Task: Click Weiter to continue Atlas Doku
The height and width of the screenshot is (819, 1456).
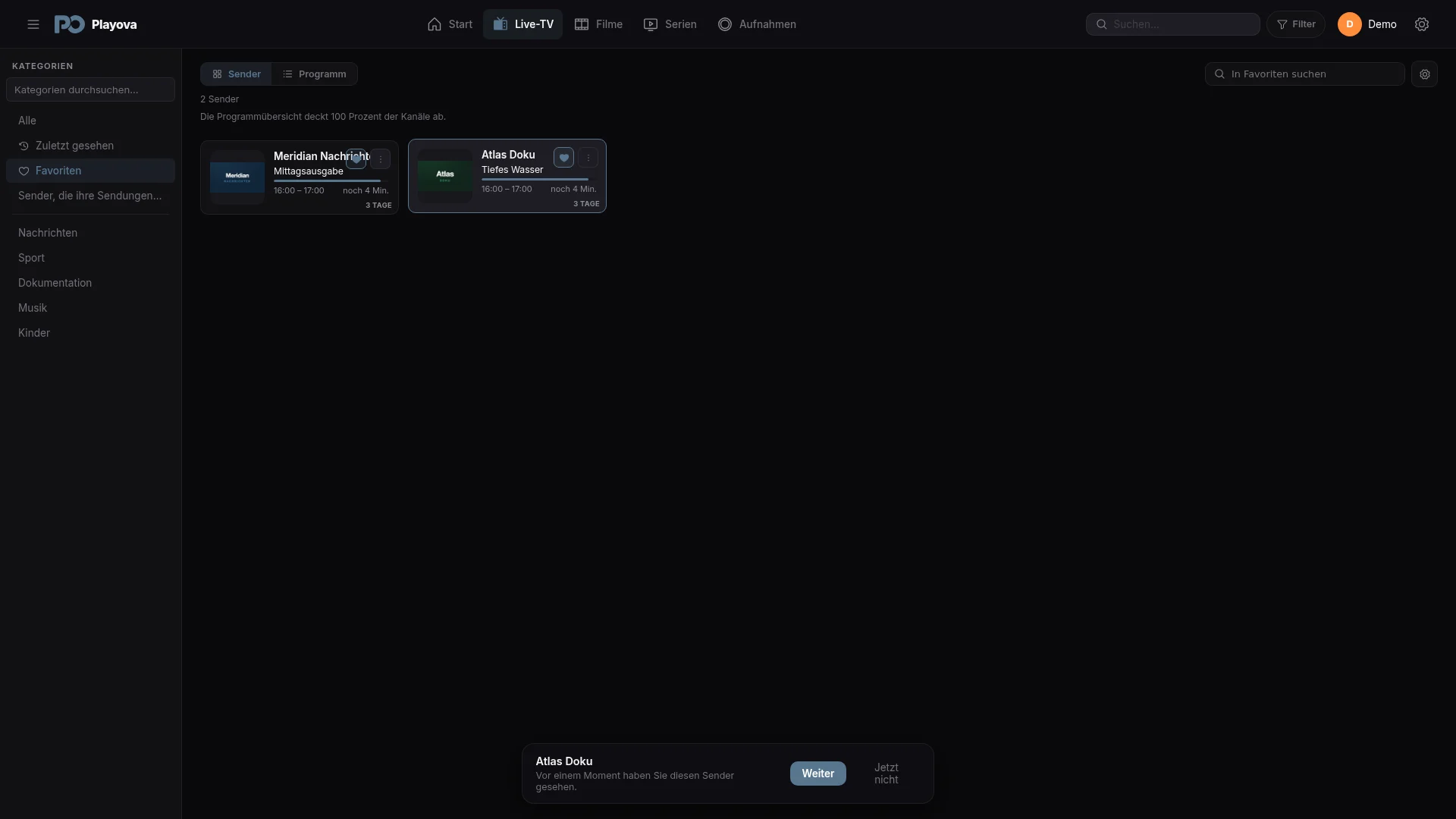Action: [818, 773]
